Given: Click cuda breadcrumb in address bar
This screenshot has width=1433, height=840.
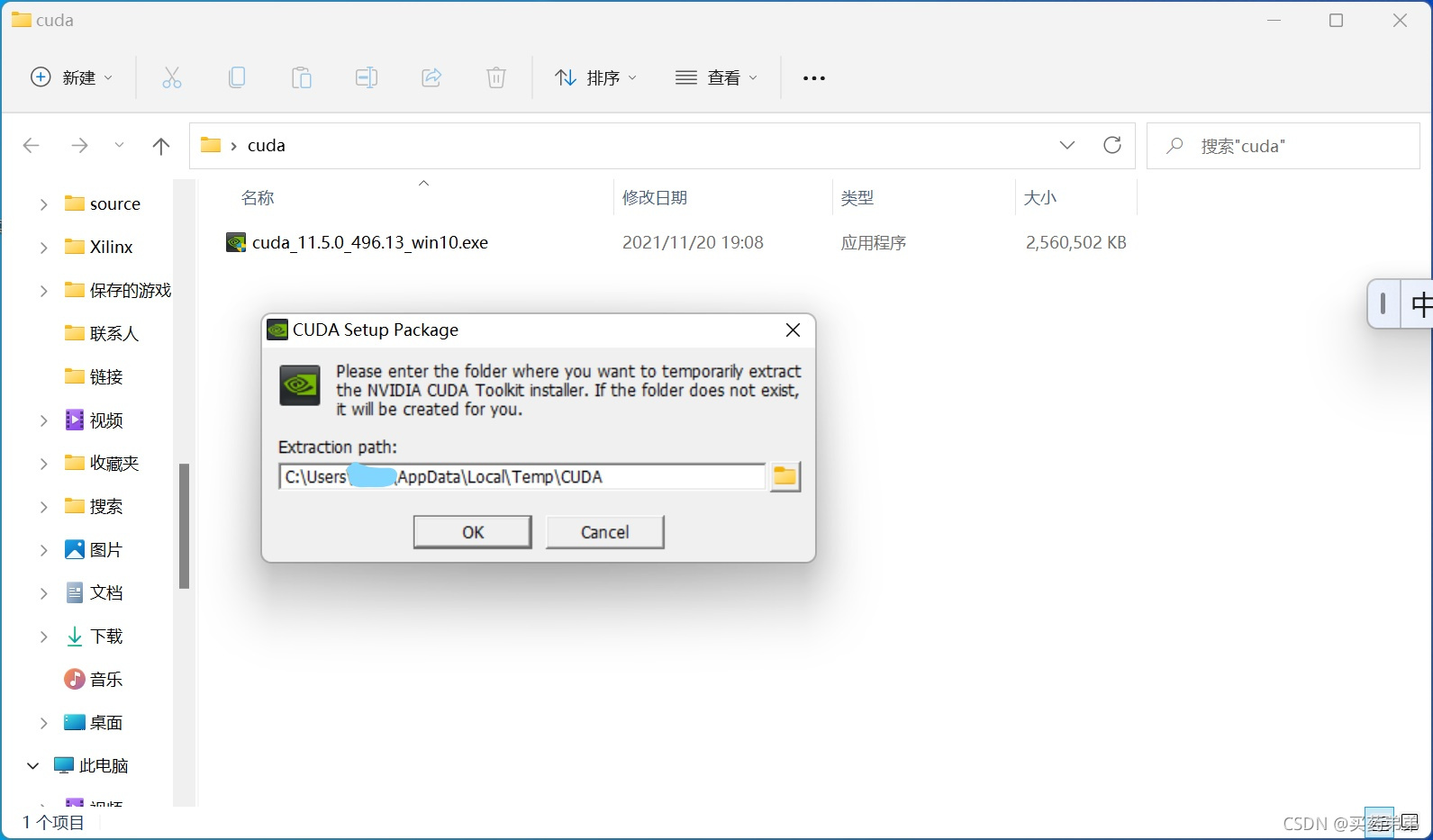Looking at the screenshot, I should 267,146.
